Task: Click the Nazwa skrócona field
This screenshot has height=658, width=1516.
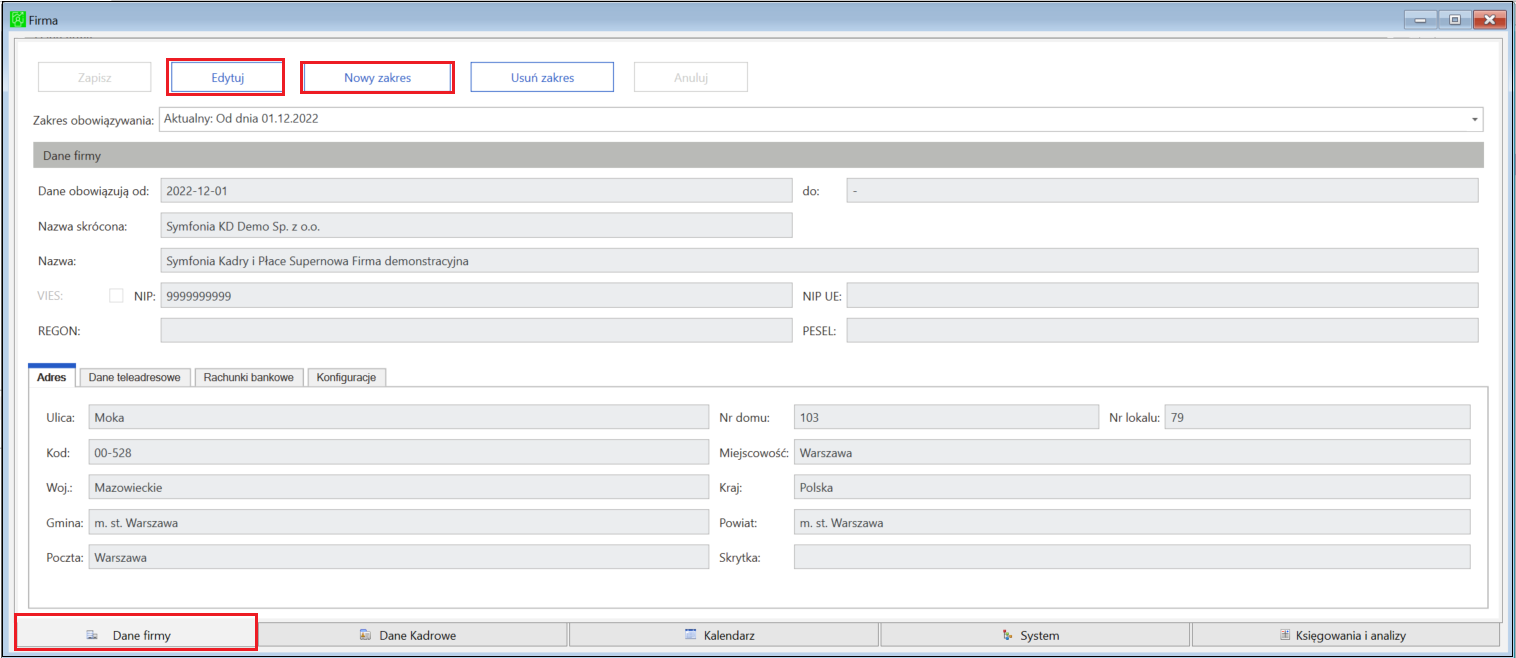Action: (475, 226)
